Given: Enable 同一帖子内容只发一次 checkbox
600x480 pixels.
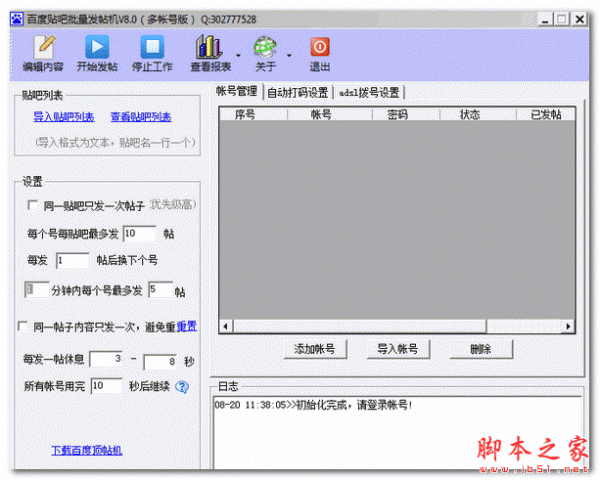Looking at the screenshot, I should [23, 326].
